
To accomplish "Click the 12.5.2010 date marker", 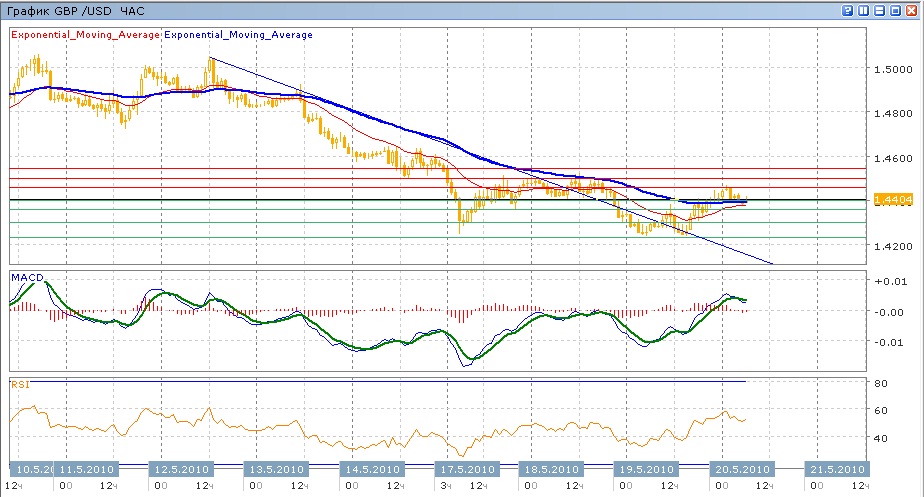I will point(180,468).
